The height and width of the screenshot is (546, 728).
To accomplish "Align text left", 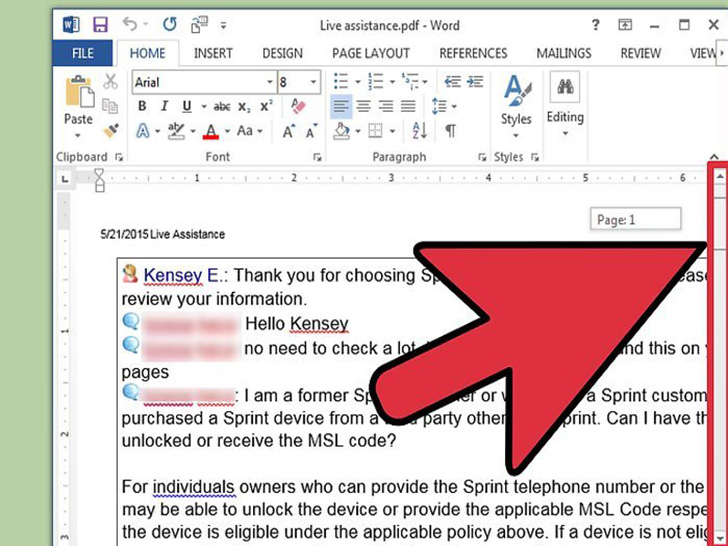I will click(x=341, y=107).
